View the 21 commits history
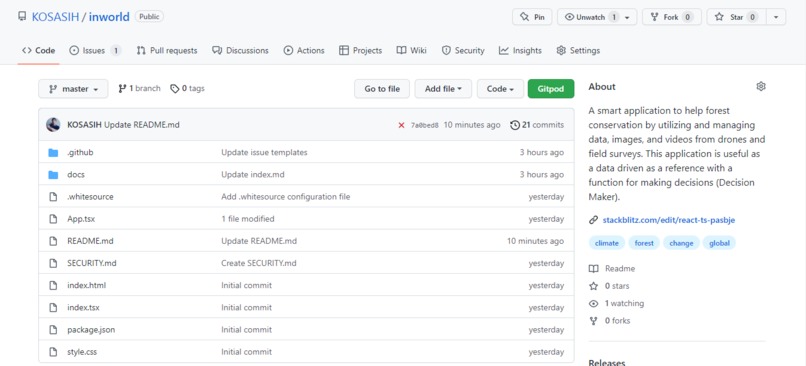The image size is (806, 366). tap(537, 125)
